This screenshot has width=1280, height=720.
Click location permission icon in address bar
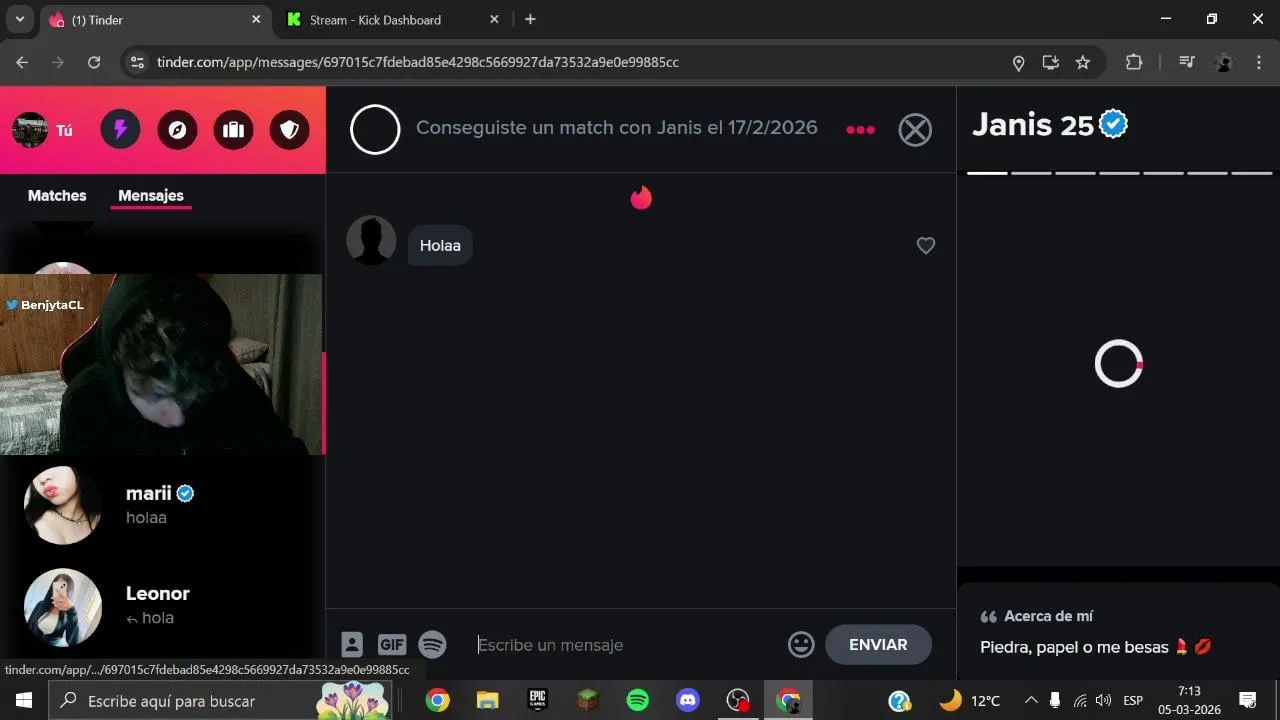point(1018,63)
